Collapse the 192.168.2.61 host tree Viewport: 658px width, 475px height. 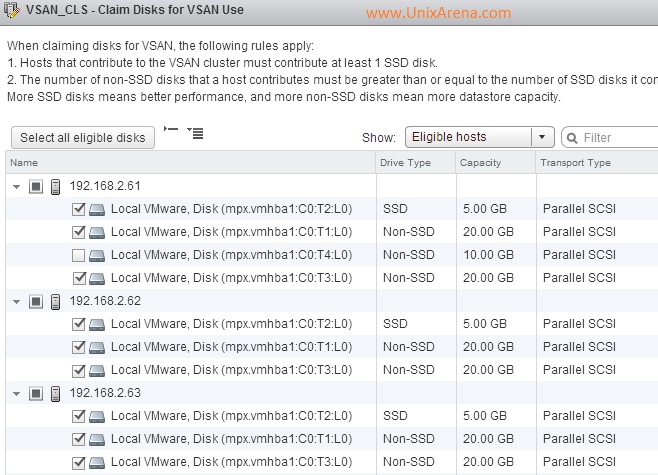coord(16,187)
